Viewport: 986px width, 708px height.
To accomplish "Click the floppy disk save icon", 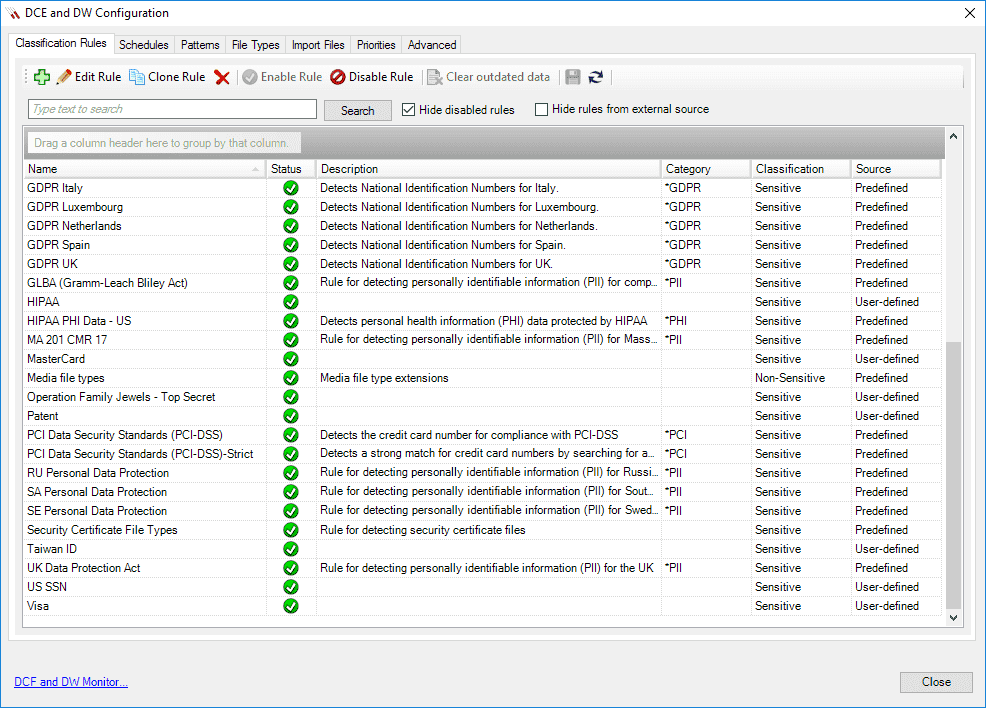I will (x=572, y=77).
